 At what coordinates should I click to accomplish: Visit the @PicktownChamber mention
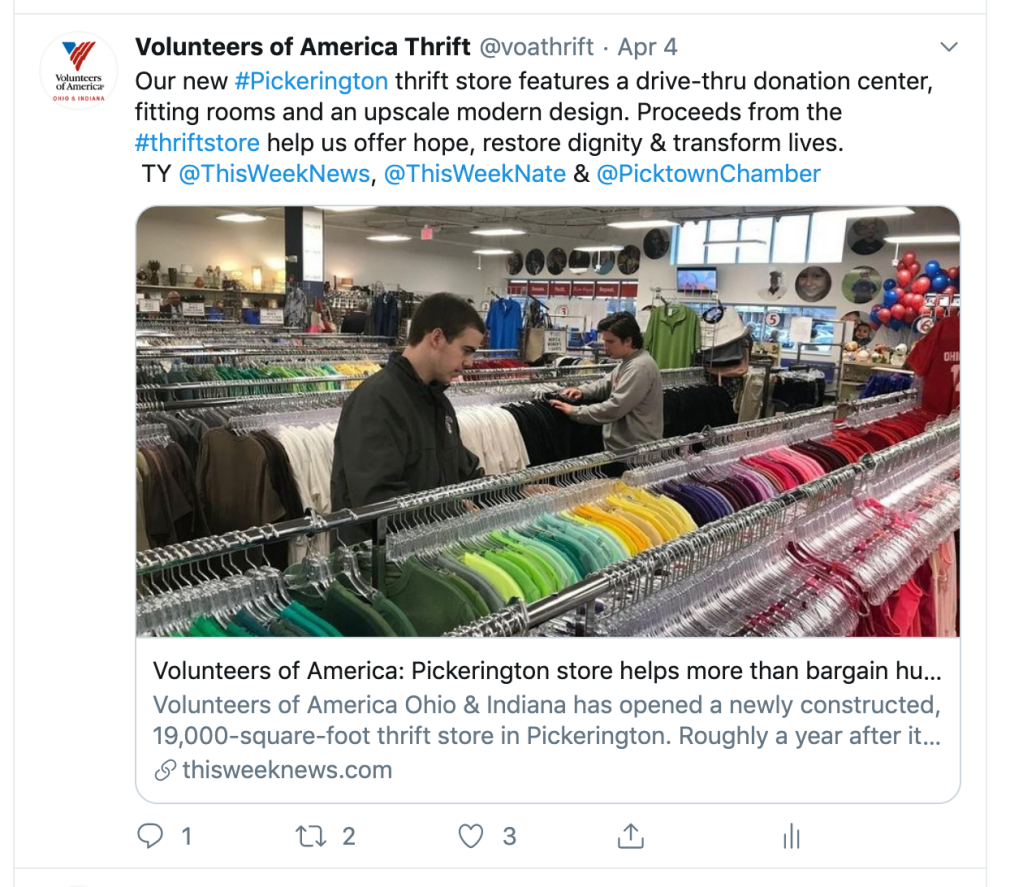point(709,174)
